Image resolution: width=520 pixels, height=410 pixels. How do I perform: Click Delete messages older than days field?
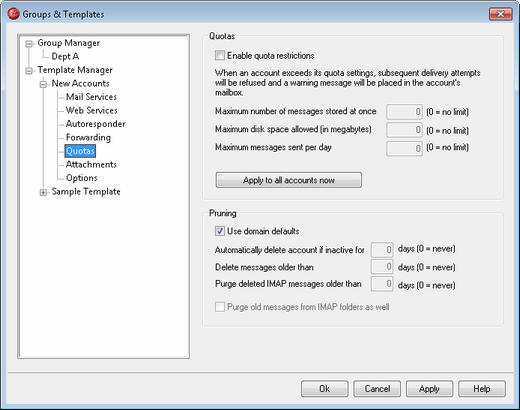(x=382, y=267)
